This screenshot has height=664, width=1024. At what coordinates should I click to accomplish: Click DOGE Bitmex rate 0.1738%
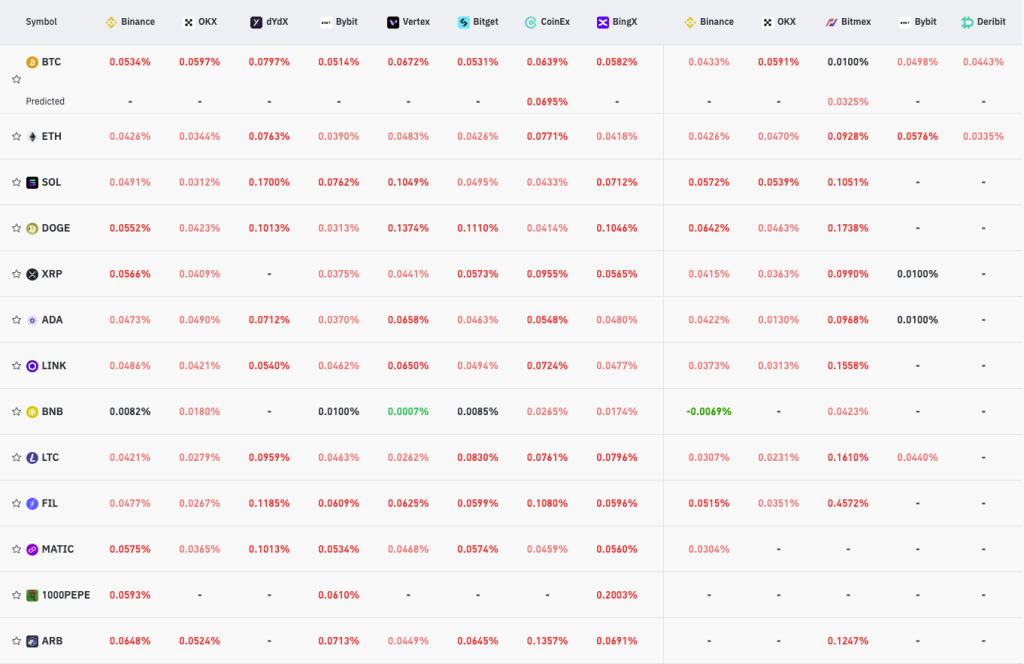pyautogui.click(x=848, y=228)
